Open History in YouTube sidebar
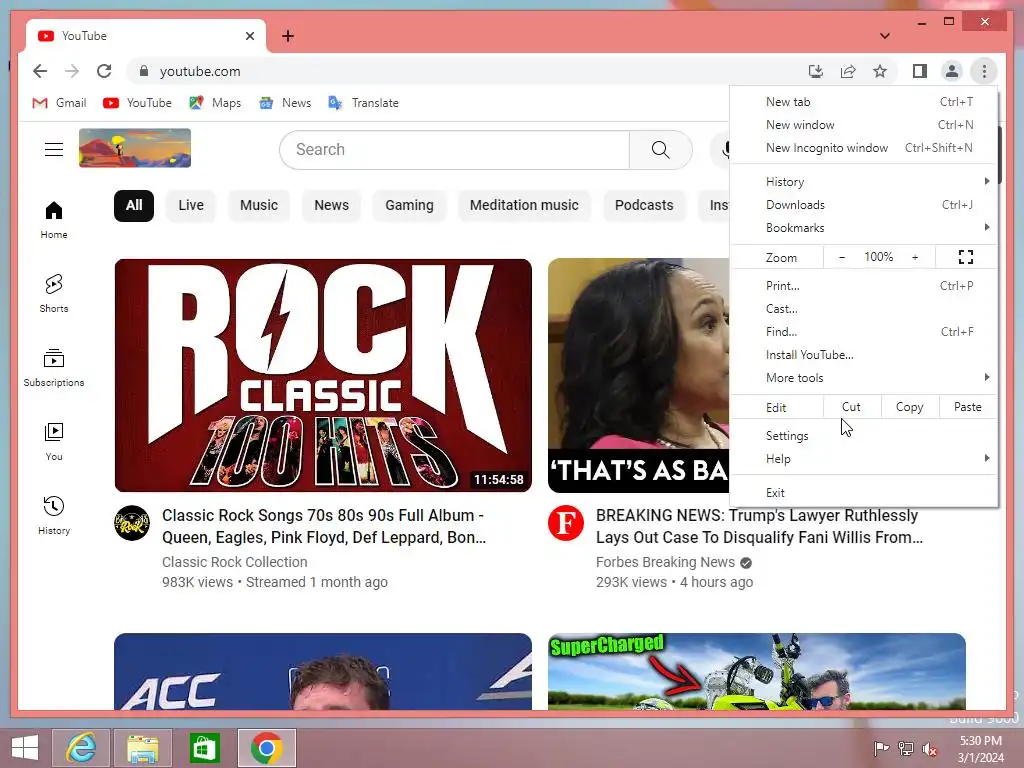This screenshot has height=768, width=1024. click(54, 516)
